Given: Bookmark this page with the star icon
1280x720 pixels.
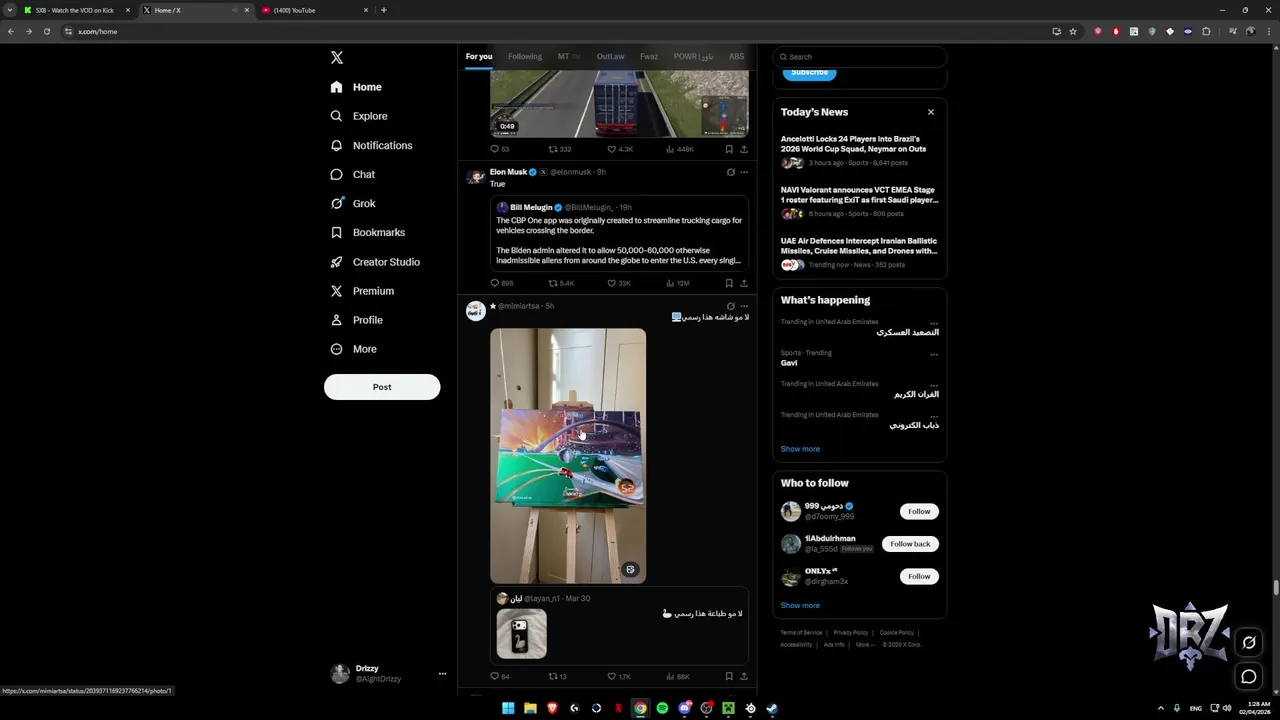Looking at the screenshot, I should 1073,31.
